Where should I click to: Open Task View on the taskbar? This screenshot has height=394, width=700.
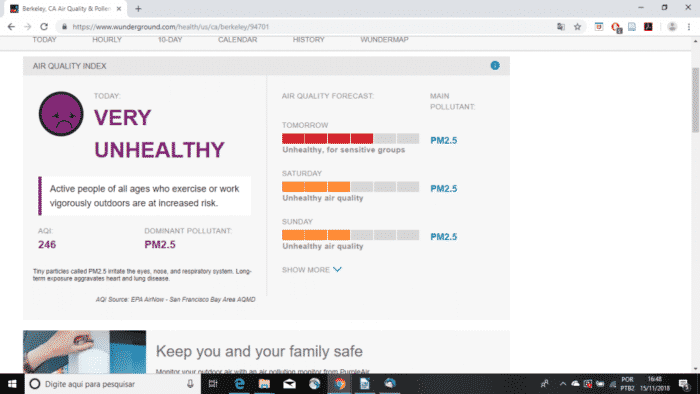(213, 384)
